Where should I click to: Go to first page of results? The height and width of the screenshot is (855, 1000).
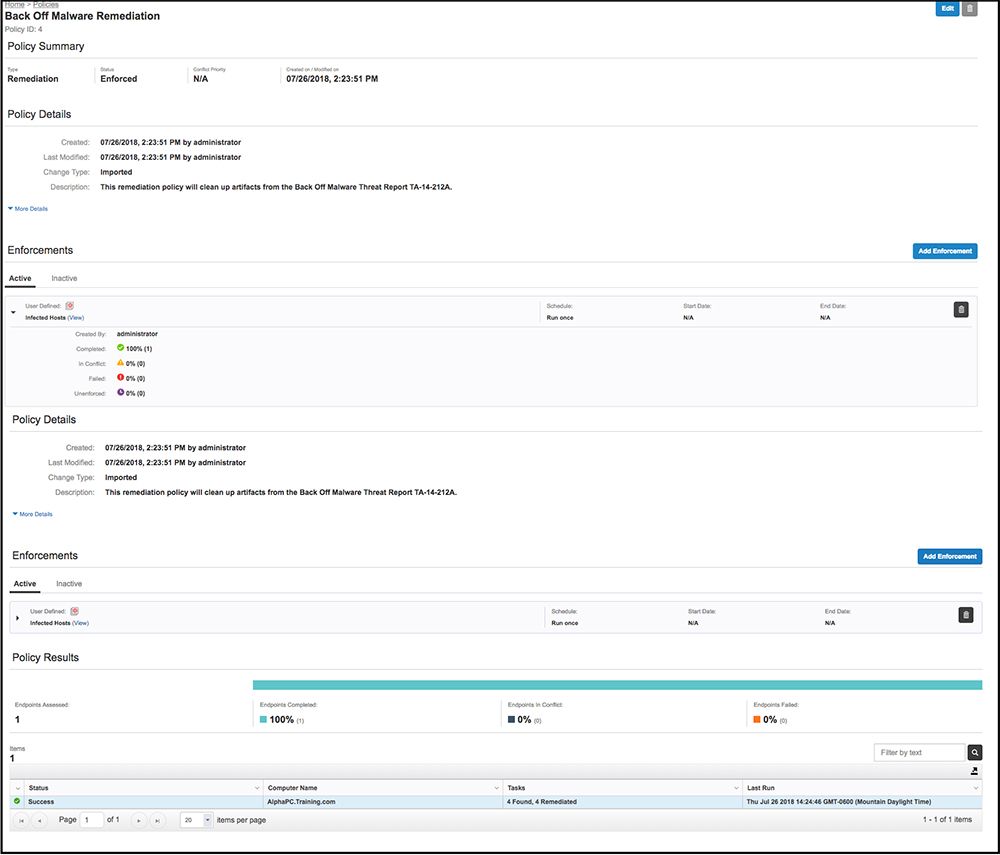pyautogui.click(x=22, y=821)
